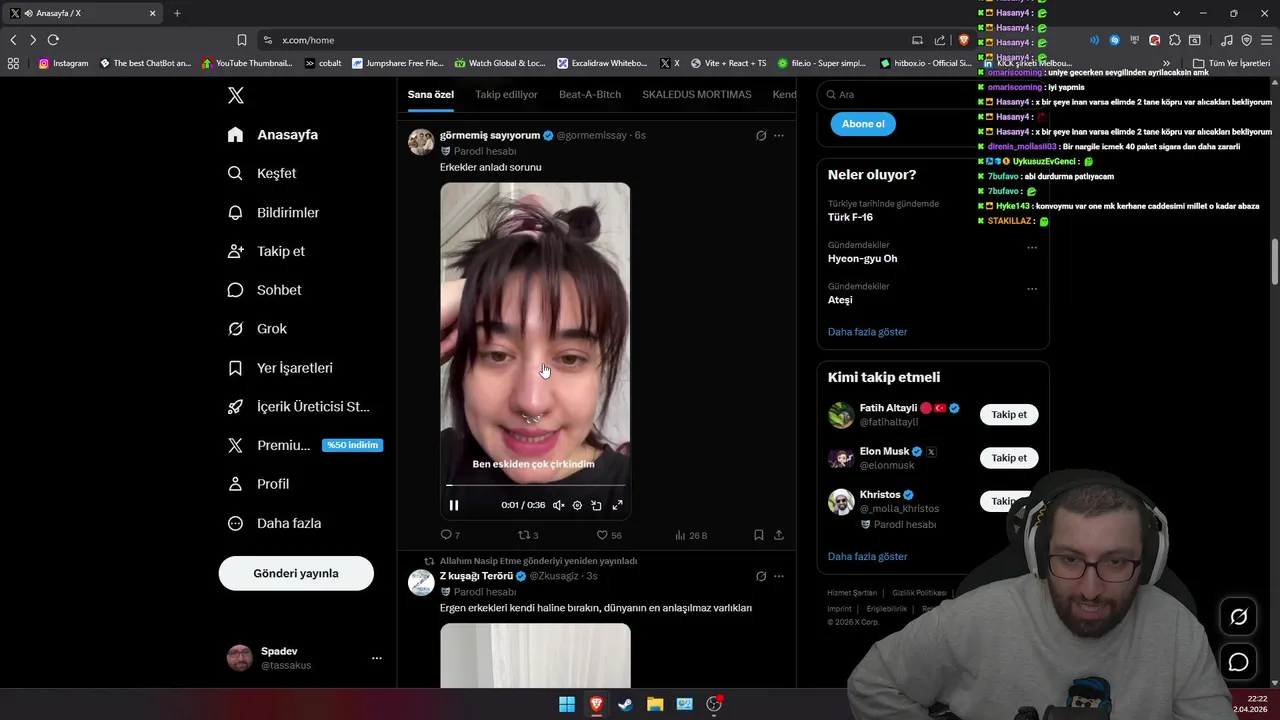Go back in the browser
The height and width of the screenshot is (720, 1280).
tap(13, 40)
